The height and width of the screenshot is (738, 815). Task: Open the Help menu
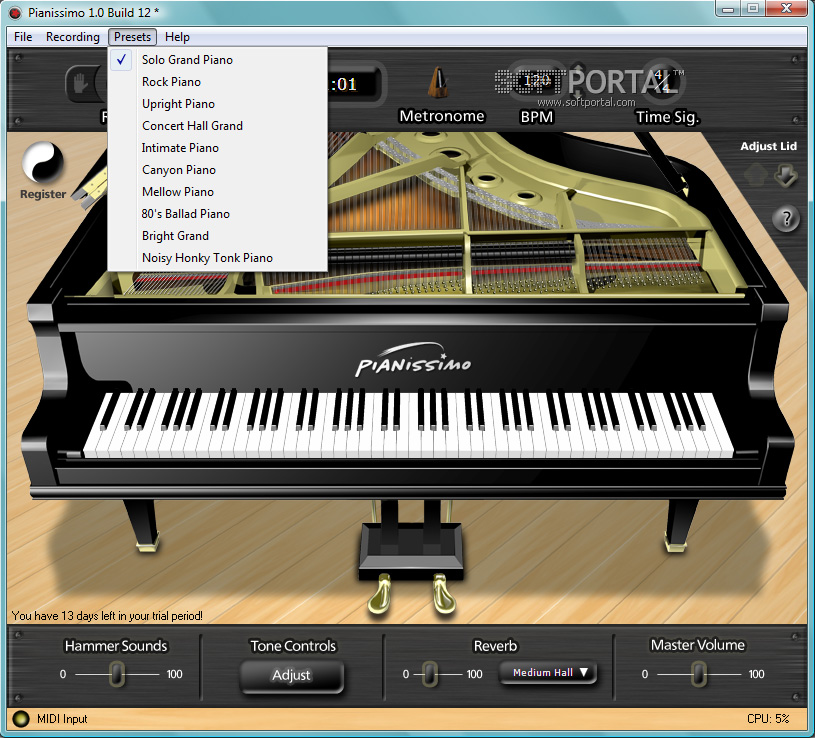point(177,37)
